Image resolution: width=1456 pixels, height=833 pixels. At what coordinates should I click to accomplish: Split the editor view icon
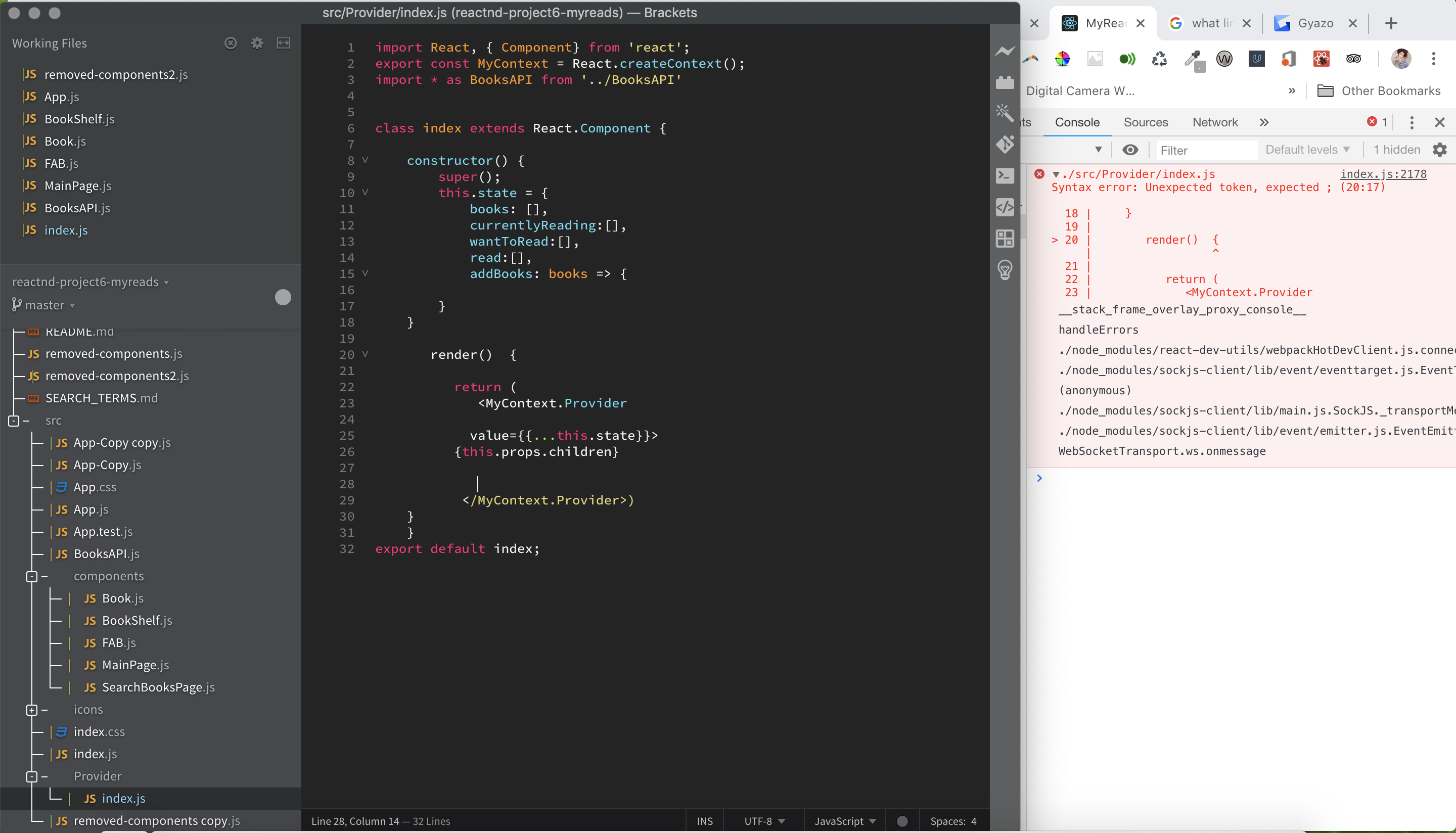tap(283, 43)
